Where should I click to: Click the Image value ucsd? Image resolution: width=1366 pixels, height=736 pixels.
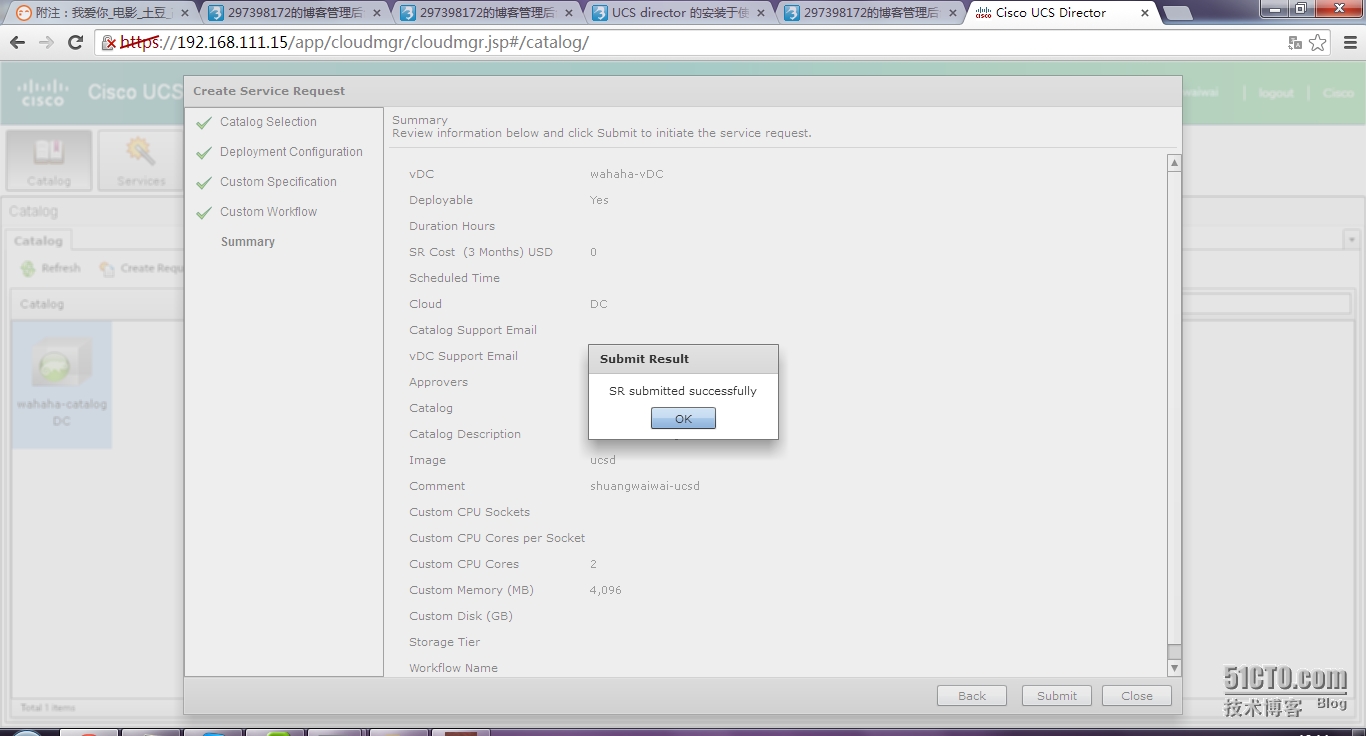pyautogui.click(x=603, y=460)
